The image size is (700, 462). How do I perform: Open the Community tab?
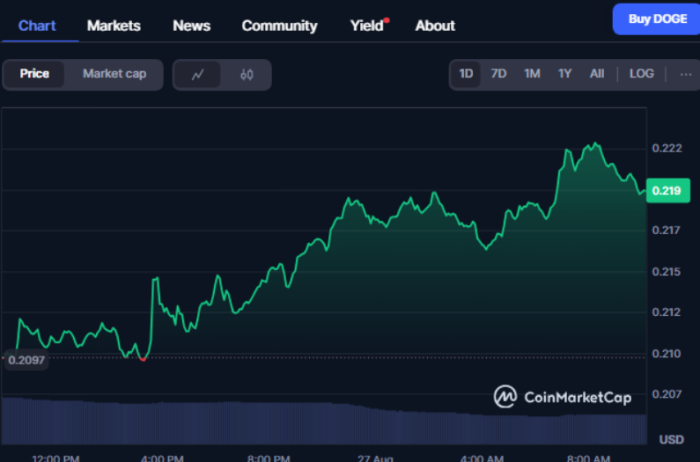coord(279,25)
